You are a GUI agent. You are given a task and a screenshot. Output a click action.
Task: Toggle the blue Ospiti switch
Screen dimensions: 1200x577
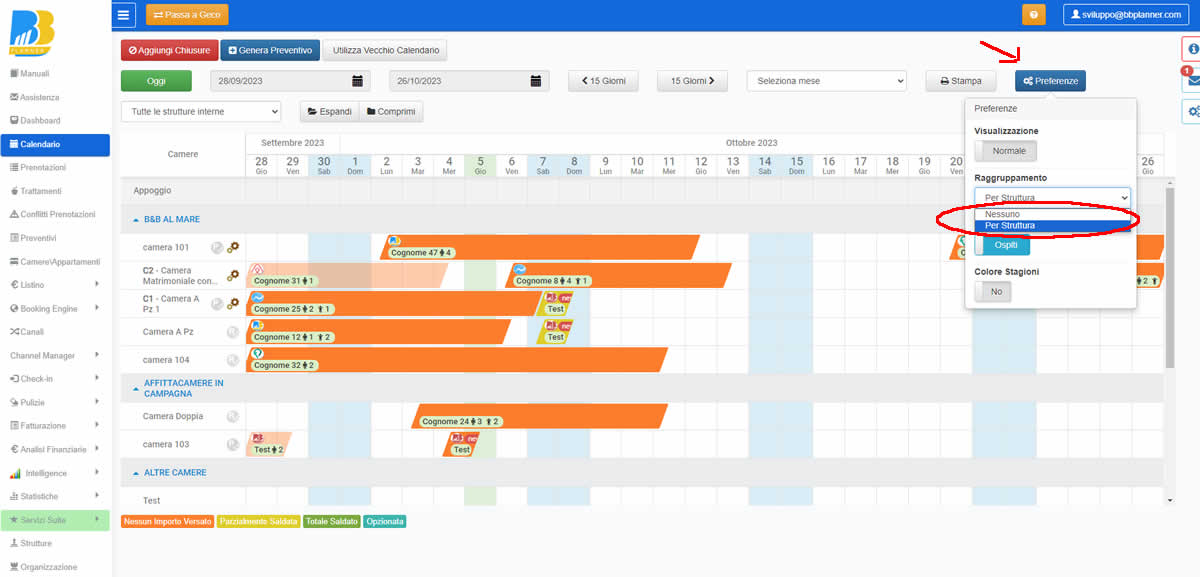[1002, 245]
